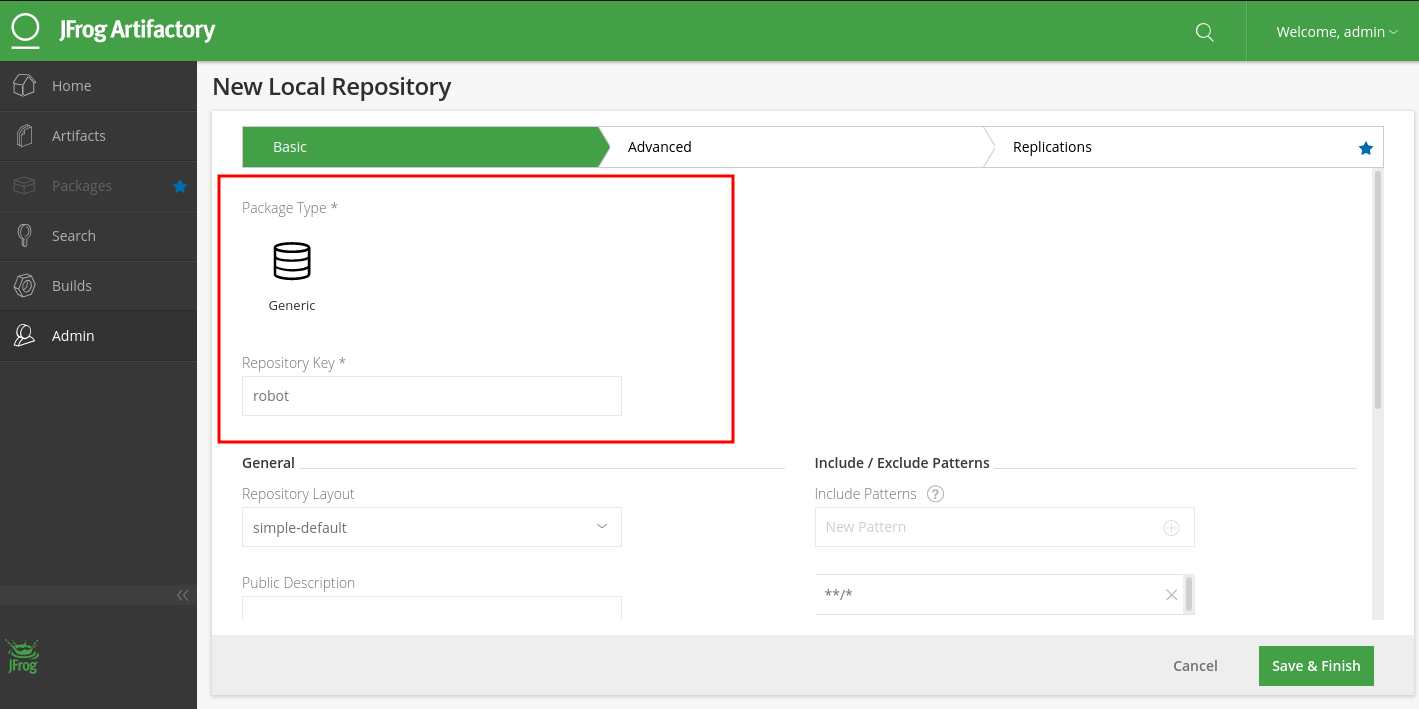1419x709 pixels.
Task: Click the Repository Key input field
Action: 432,396
